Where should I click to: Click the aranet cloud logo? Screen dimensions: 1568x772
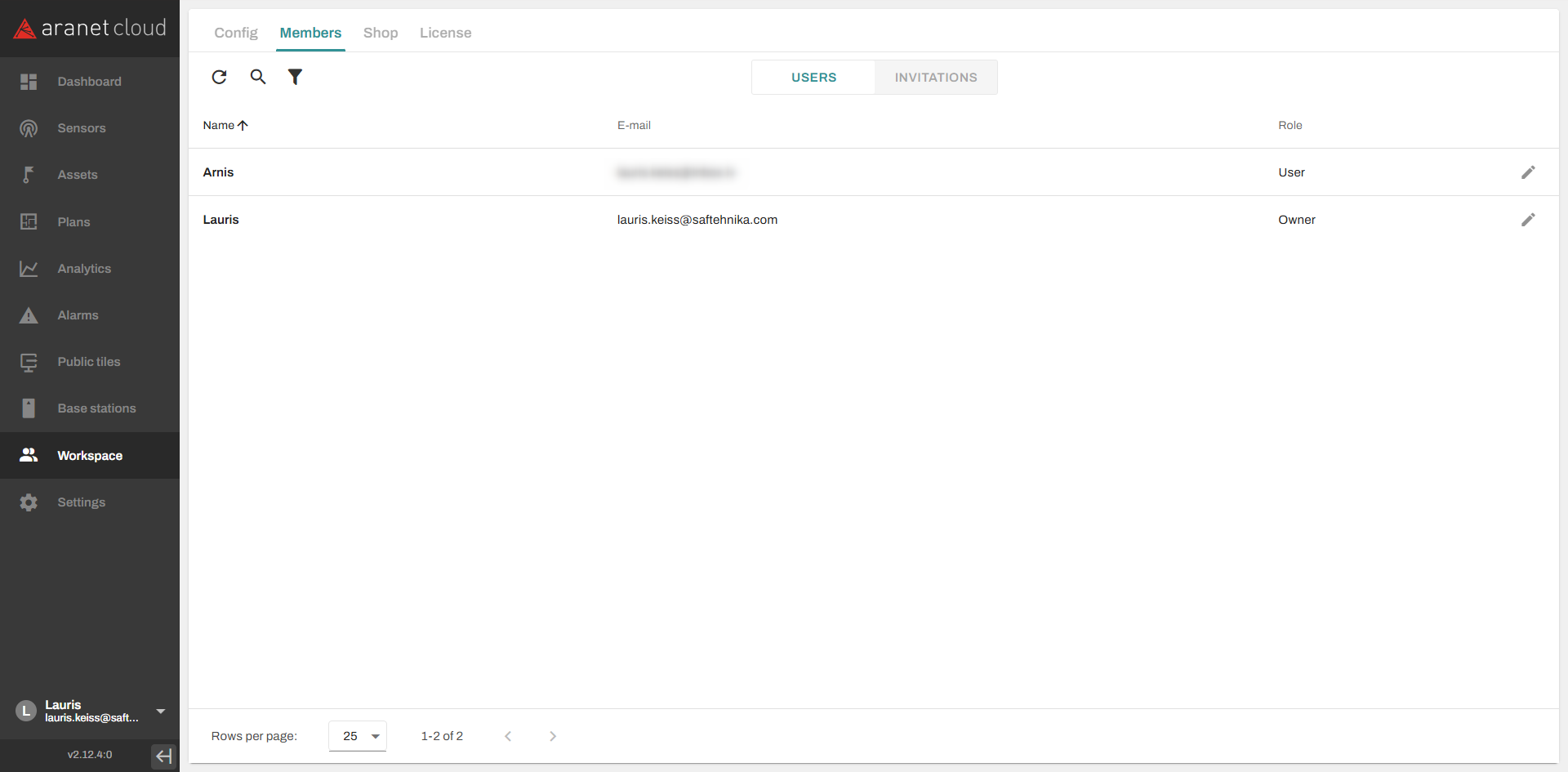(x=90, y=29)
